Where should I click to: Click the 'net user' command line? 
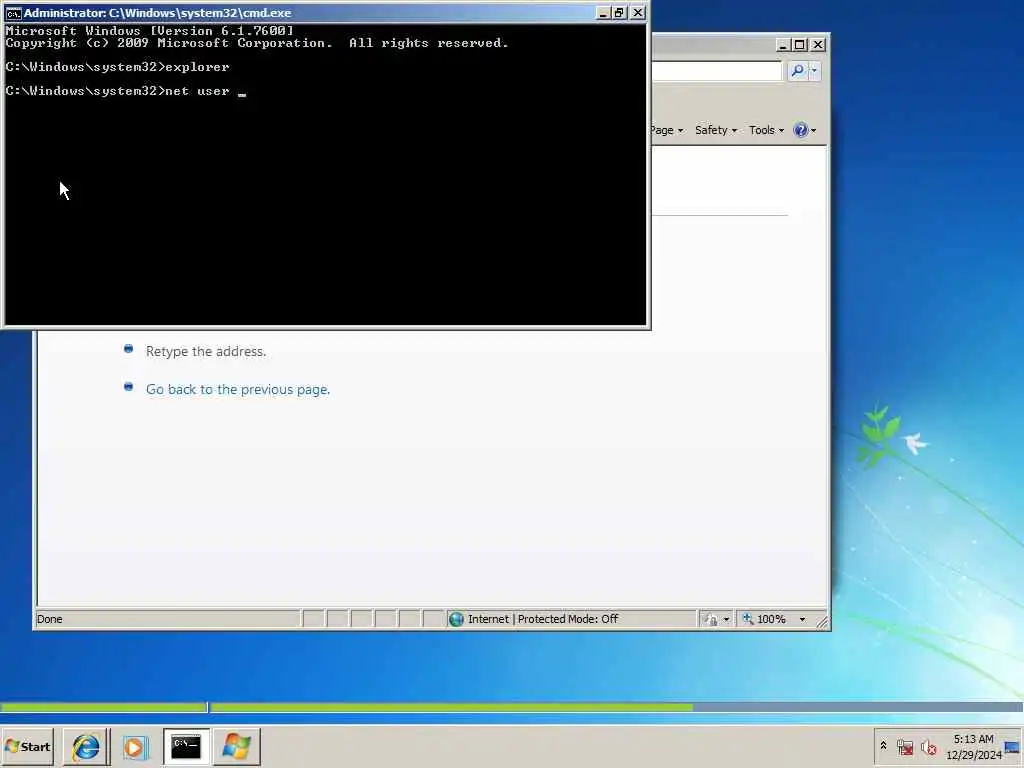pos(126,91)
